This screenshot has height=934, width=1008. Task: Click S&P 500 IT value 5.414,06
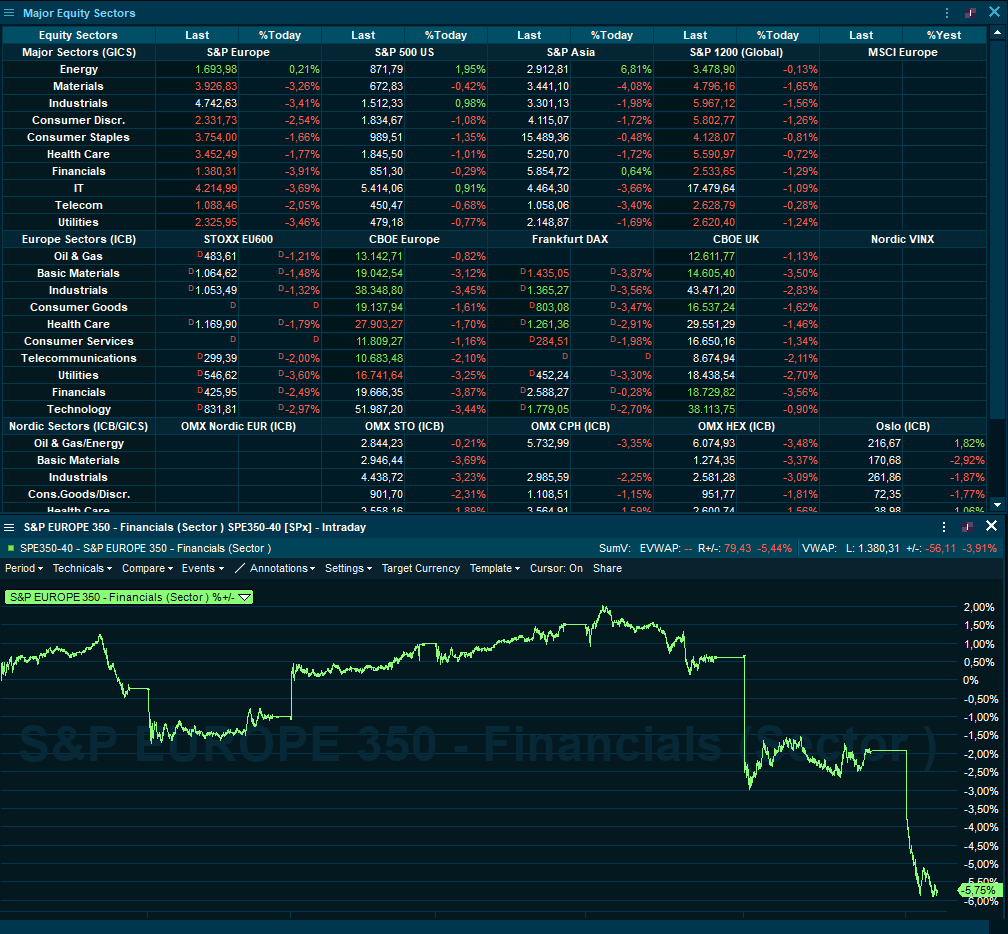click(382, 188)
